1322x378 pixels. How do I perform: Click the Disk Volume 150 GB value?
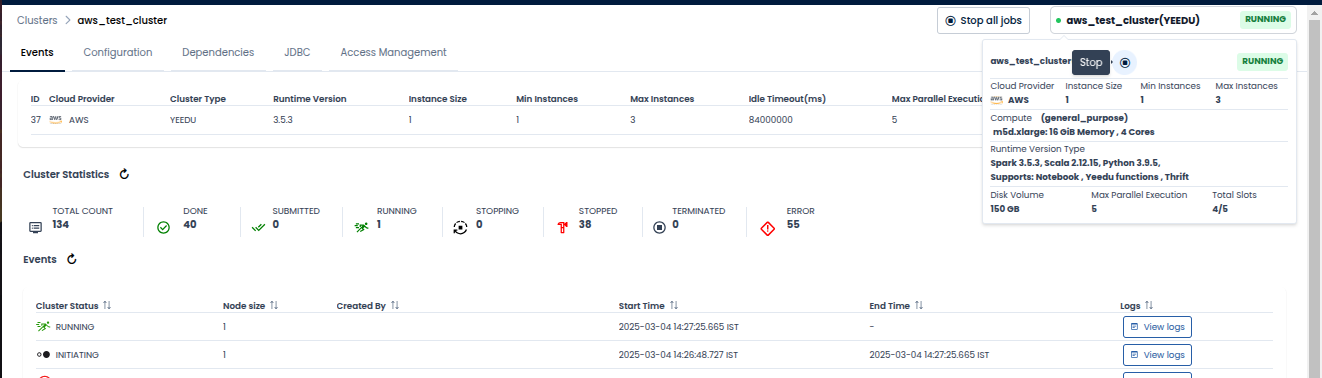[x=1005, y=209]
